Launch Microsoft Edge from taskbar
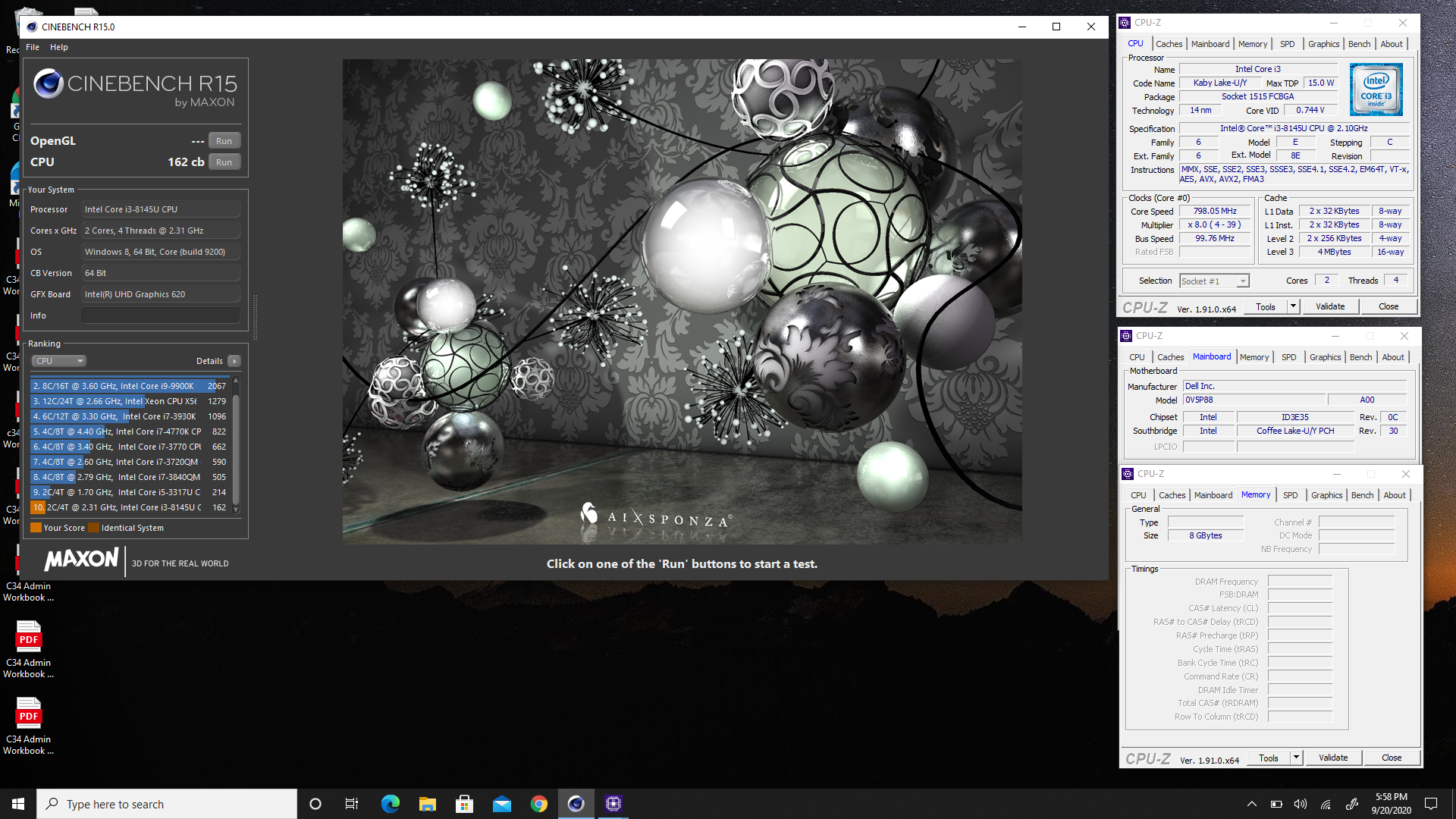Screen dimensions: 1456x819 tap(390, 804)
